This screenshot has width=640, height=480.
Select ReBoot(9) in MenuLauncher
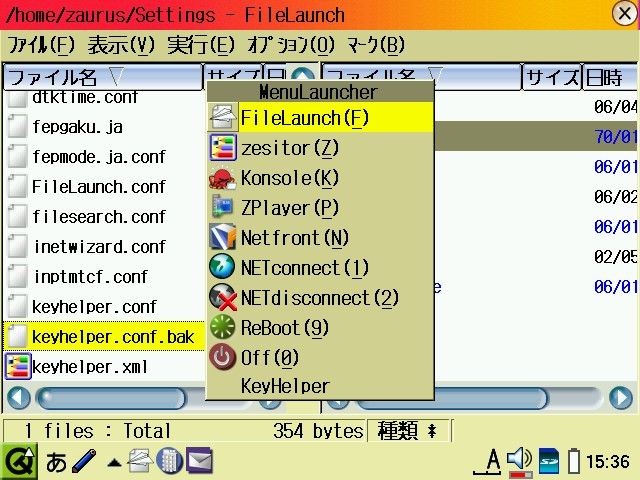click(320, 328)
